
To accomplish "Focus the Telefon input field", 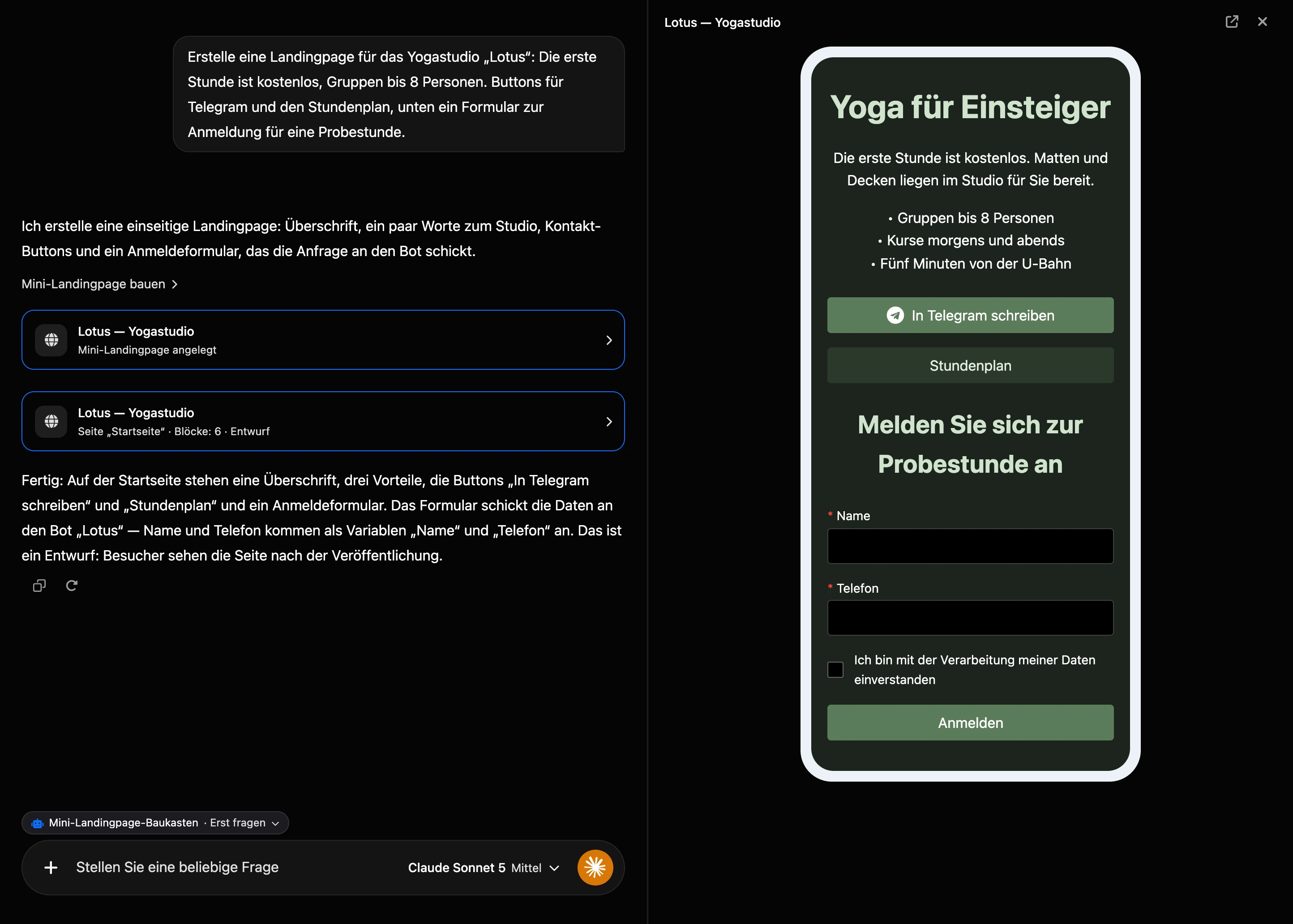I will 970,618.
